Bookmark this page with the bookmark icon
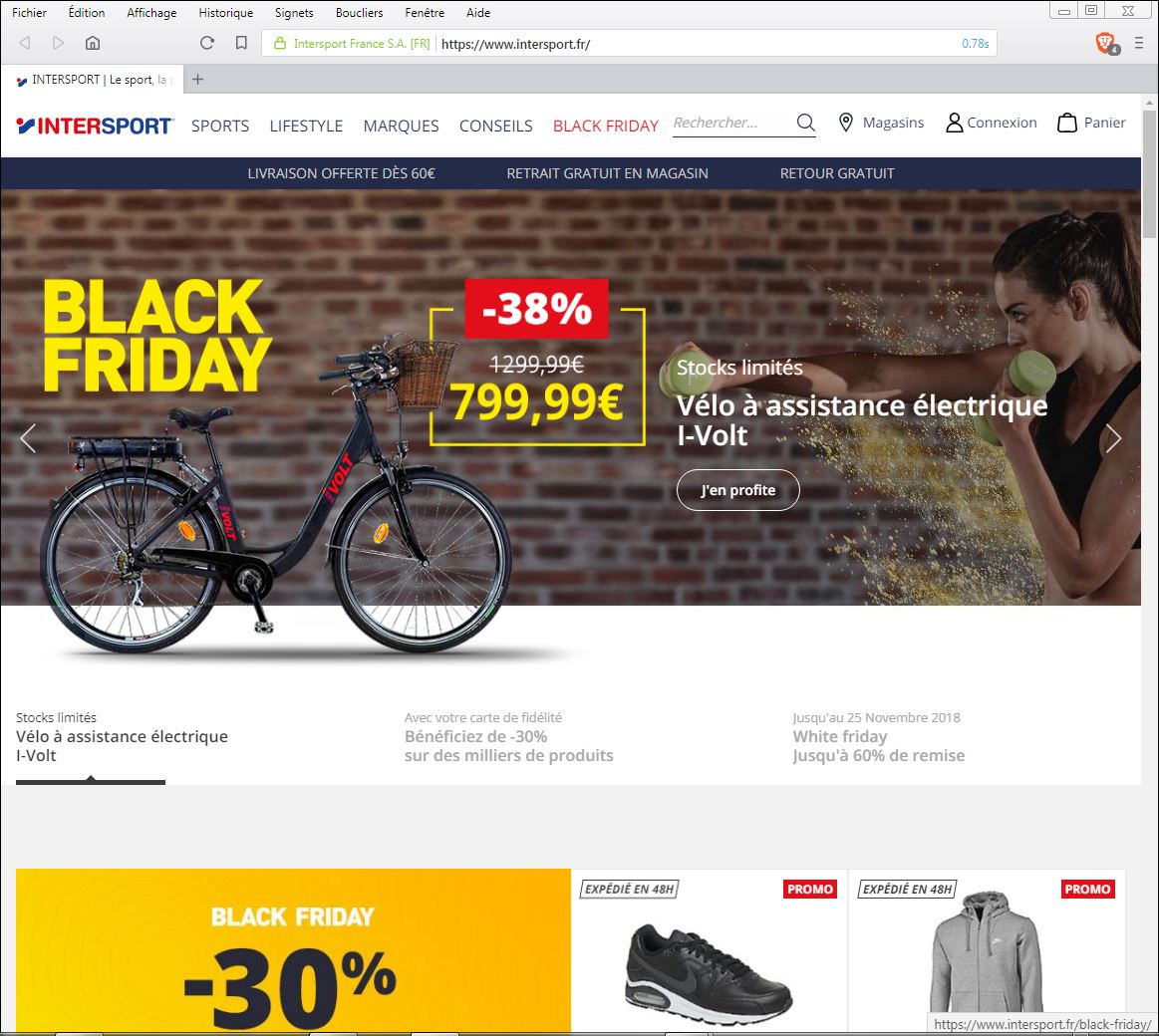 tap(241, 43)
